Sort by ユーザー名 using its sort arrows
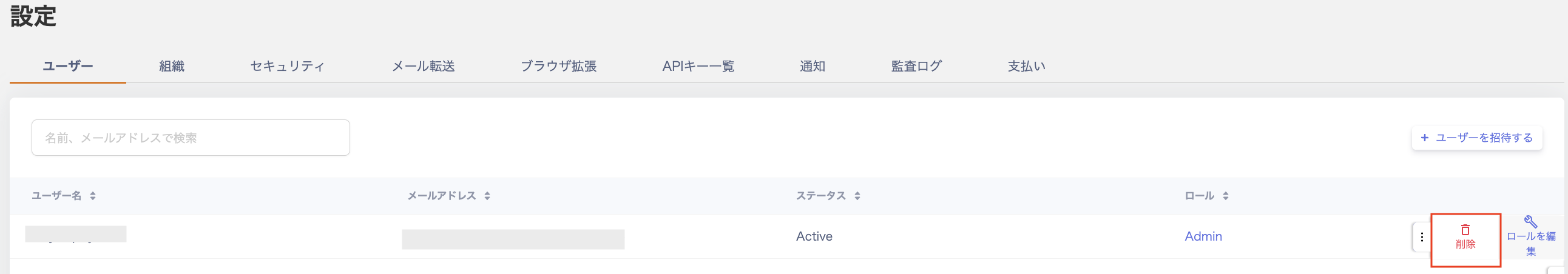 [x=92, y=196]
